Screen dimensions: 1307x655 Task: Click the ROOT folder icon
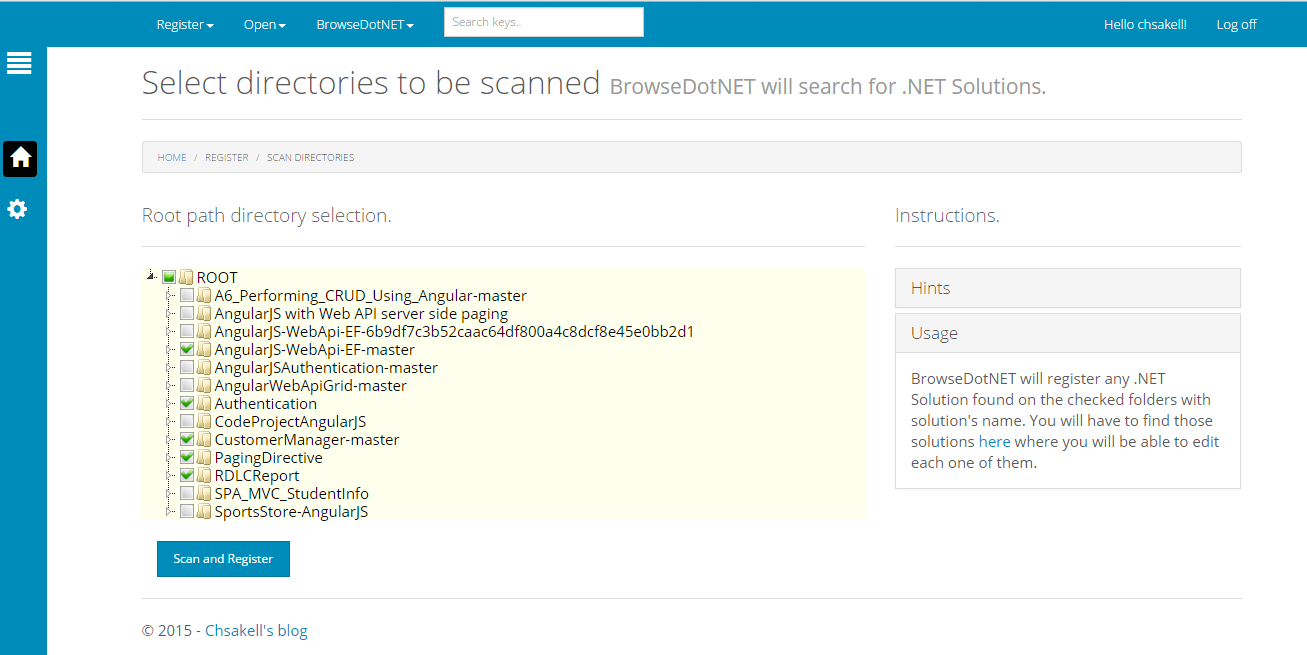coord(186,278)
